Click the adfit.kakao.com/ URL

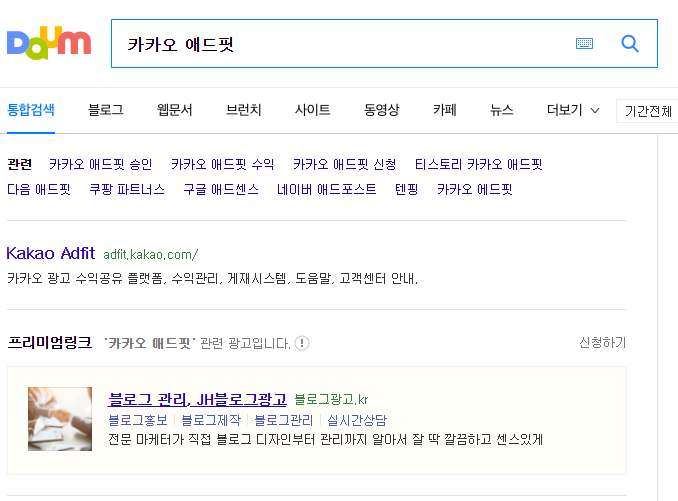[151, 255]
